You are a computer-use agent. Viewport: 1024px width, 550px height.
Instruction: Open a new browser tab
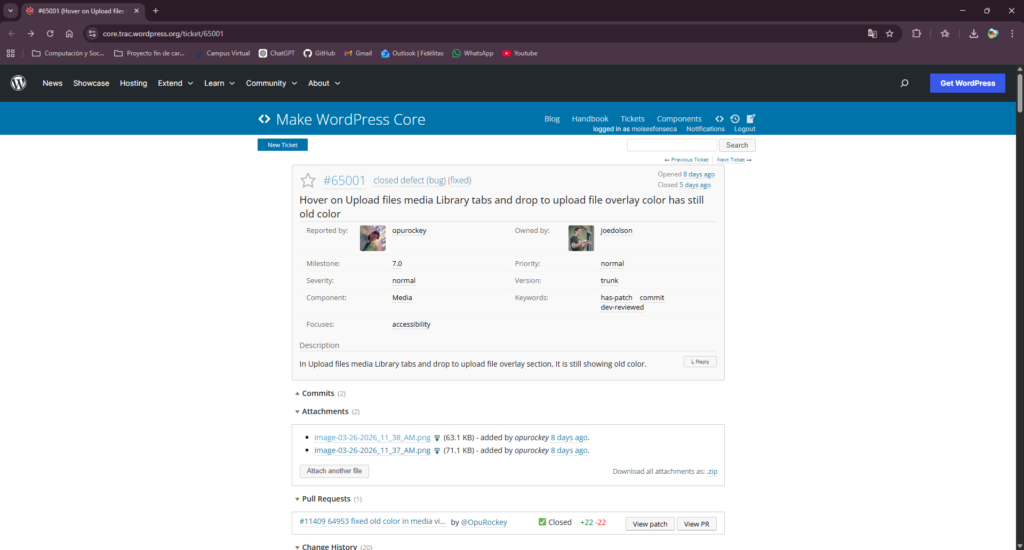point(155,10)
